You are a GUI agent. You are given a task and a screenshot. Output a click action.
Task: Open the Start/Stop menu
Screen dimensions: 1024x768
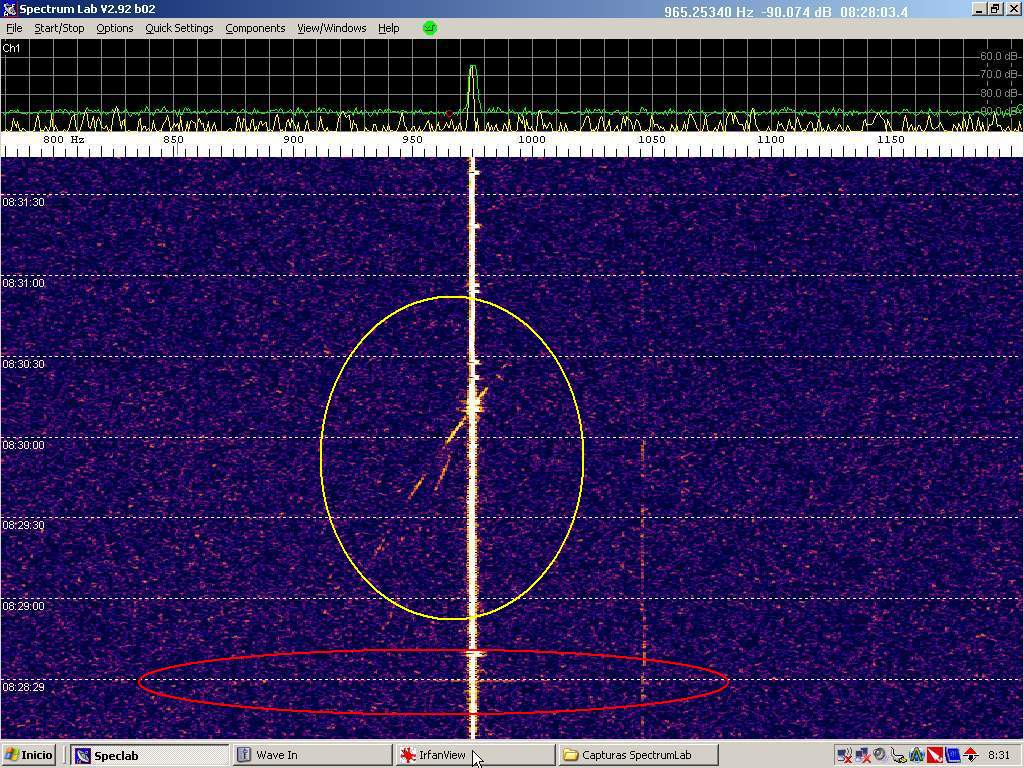59,28
